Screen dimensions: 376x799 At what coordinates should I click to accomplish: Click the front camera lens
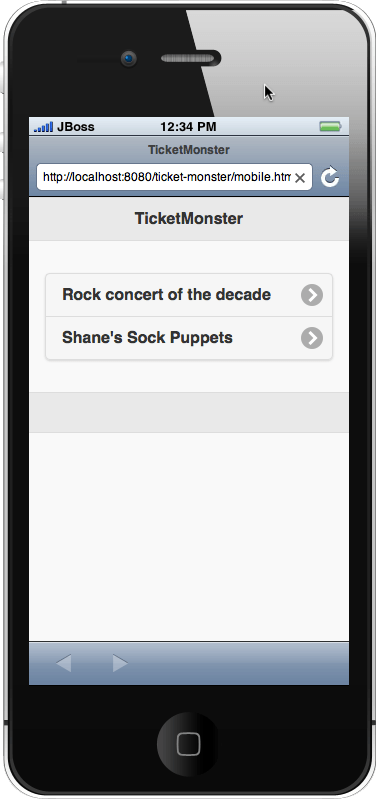click(128, 59)
